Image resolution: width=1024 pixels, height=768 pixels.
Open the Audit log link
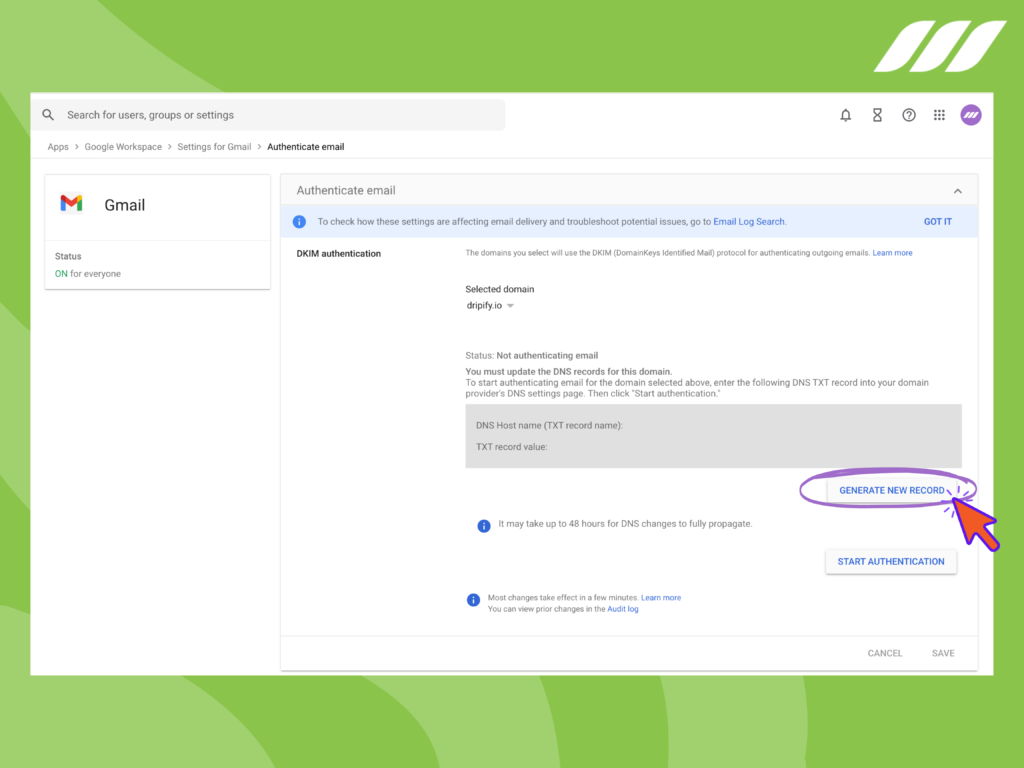tap(623, 608)
